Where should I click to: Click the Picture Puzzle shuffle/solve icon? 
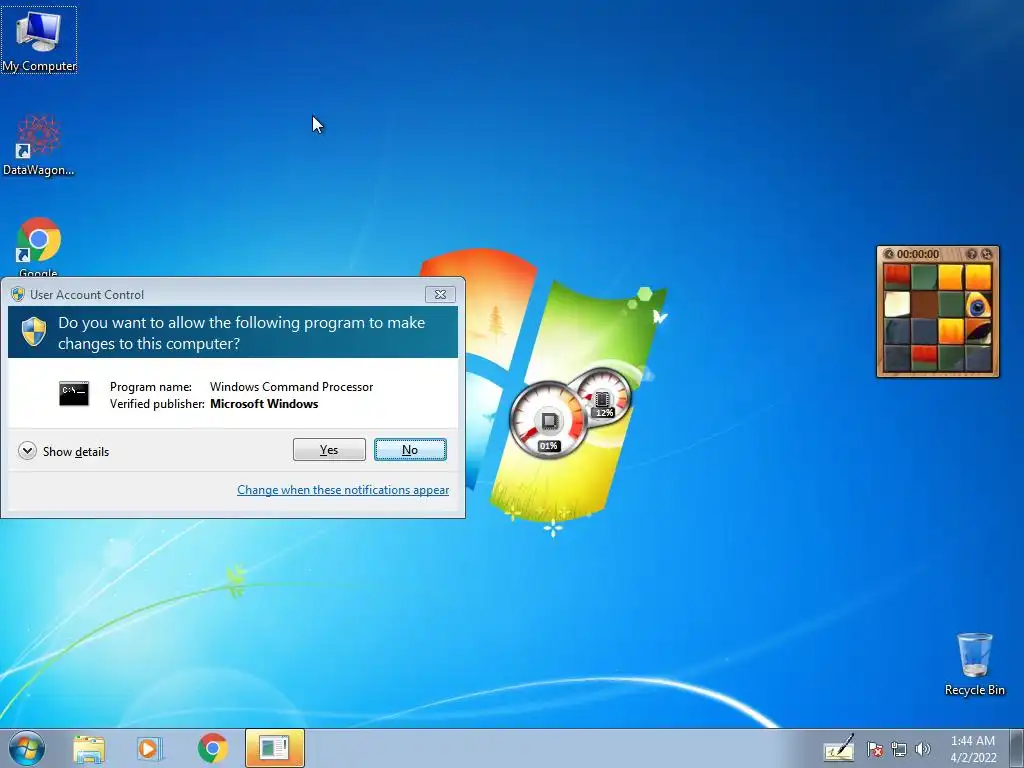coord(986,254)
